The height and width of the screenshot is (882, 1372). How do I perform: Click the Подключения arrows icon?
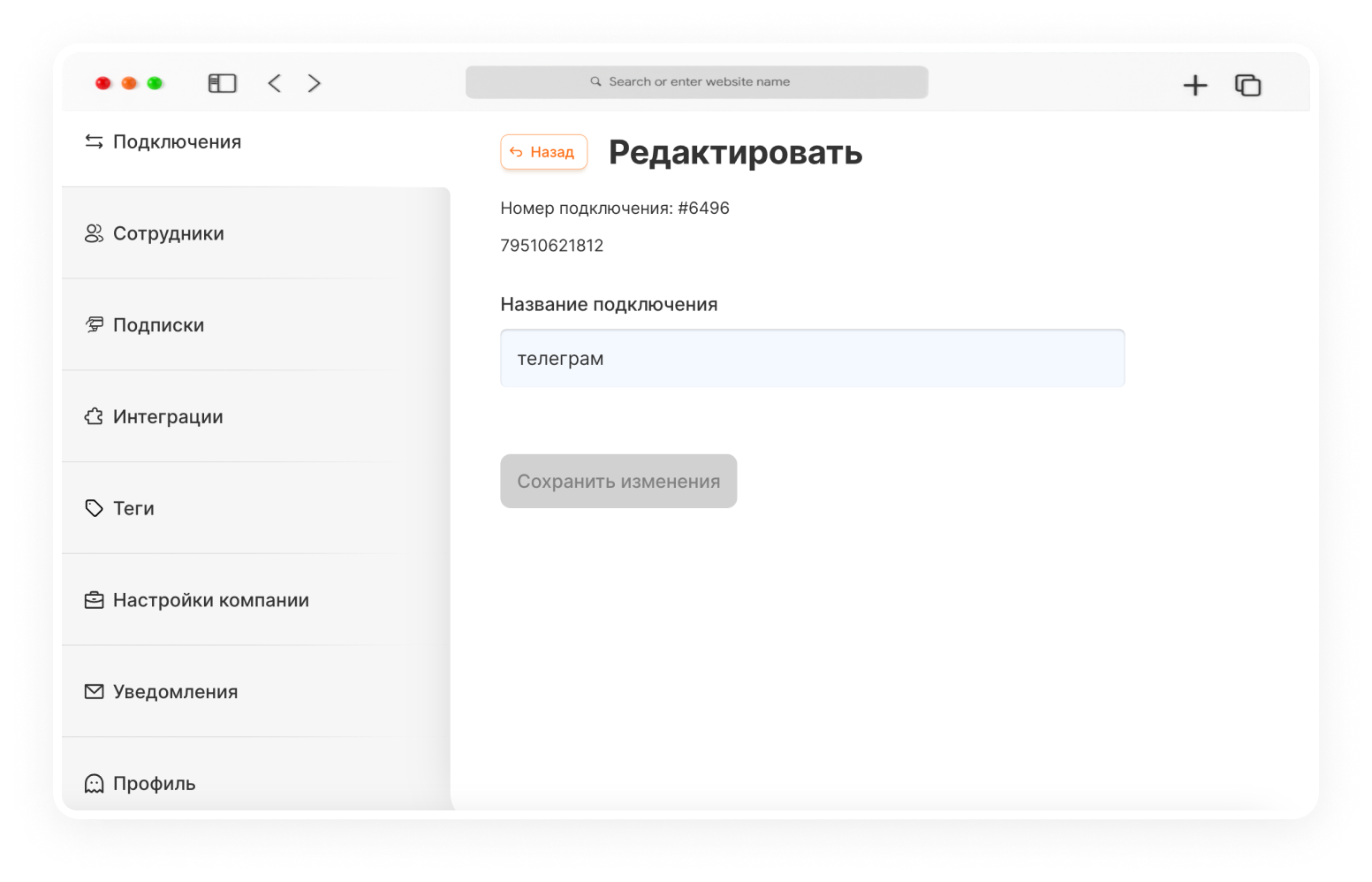(x=94, y=141)
